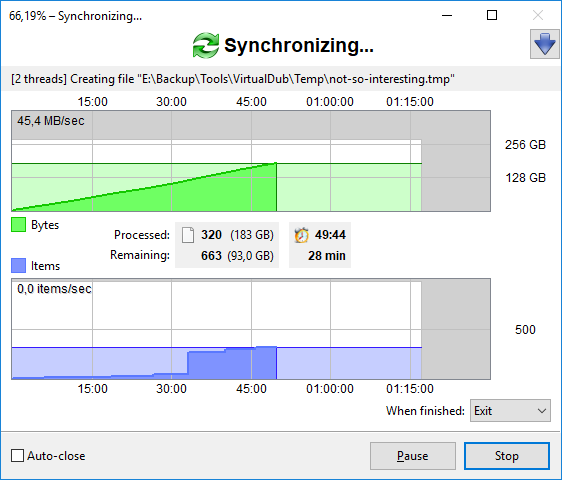The image size is (562, 480).
Task: Click the blue down-arrow minimize-to-tray button
Action: coord(544,44)
